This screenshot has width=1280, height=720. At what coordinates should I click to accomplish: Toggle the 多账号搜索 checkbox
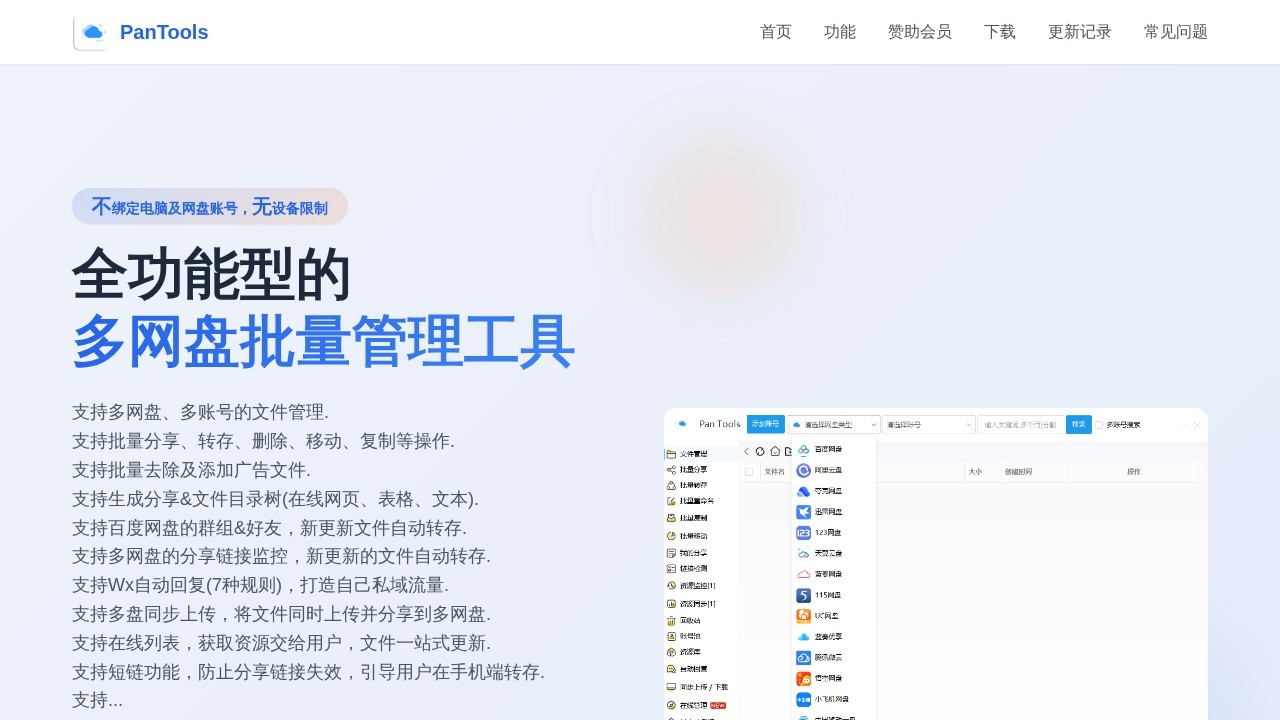coord(1099,425)
